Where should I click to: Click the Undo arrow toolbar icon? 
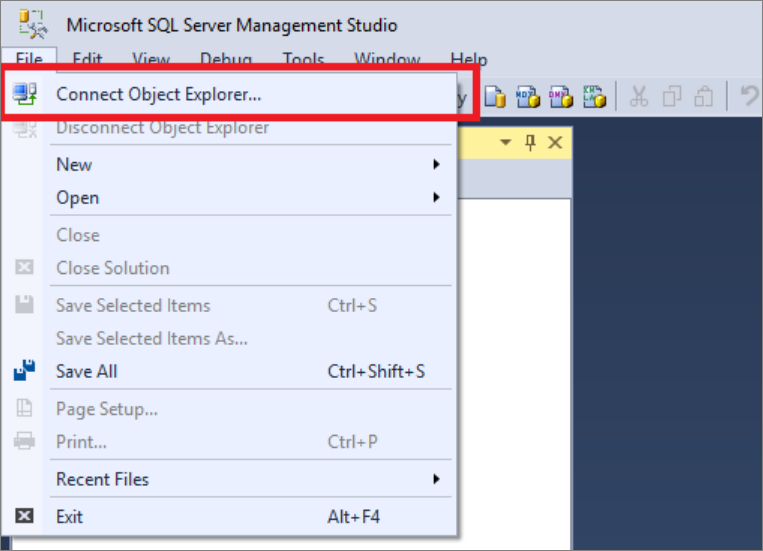tap(749, 96)
